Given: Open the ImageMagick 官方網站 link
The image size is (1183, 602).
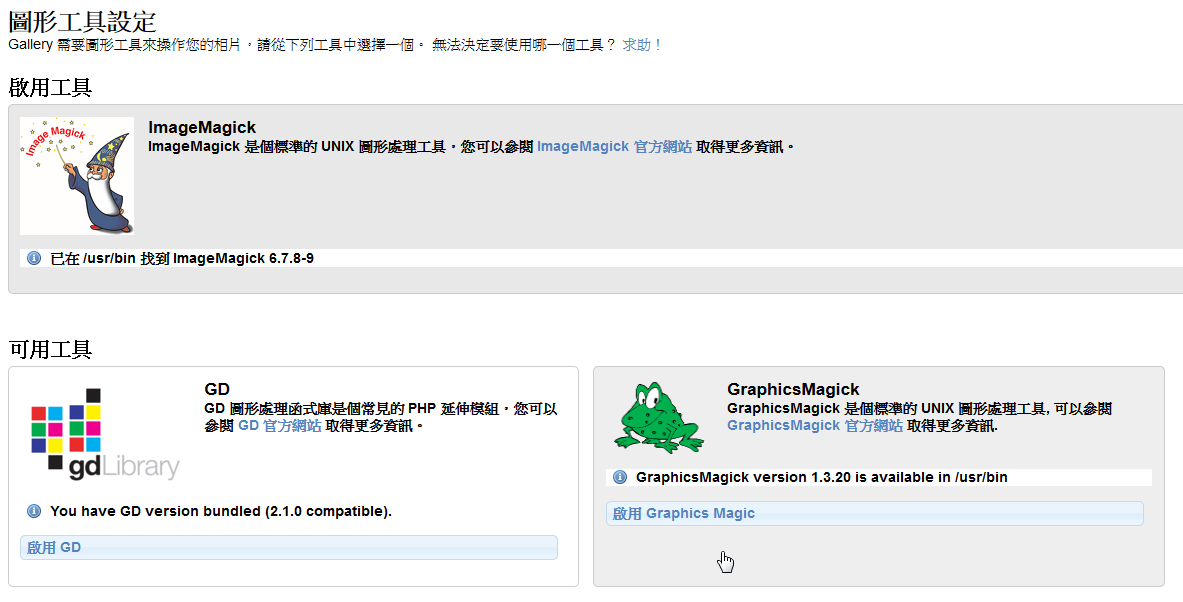Looking at the screenshot, I should pos(614,146).
